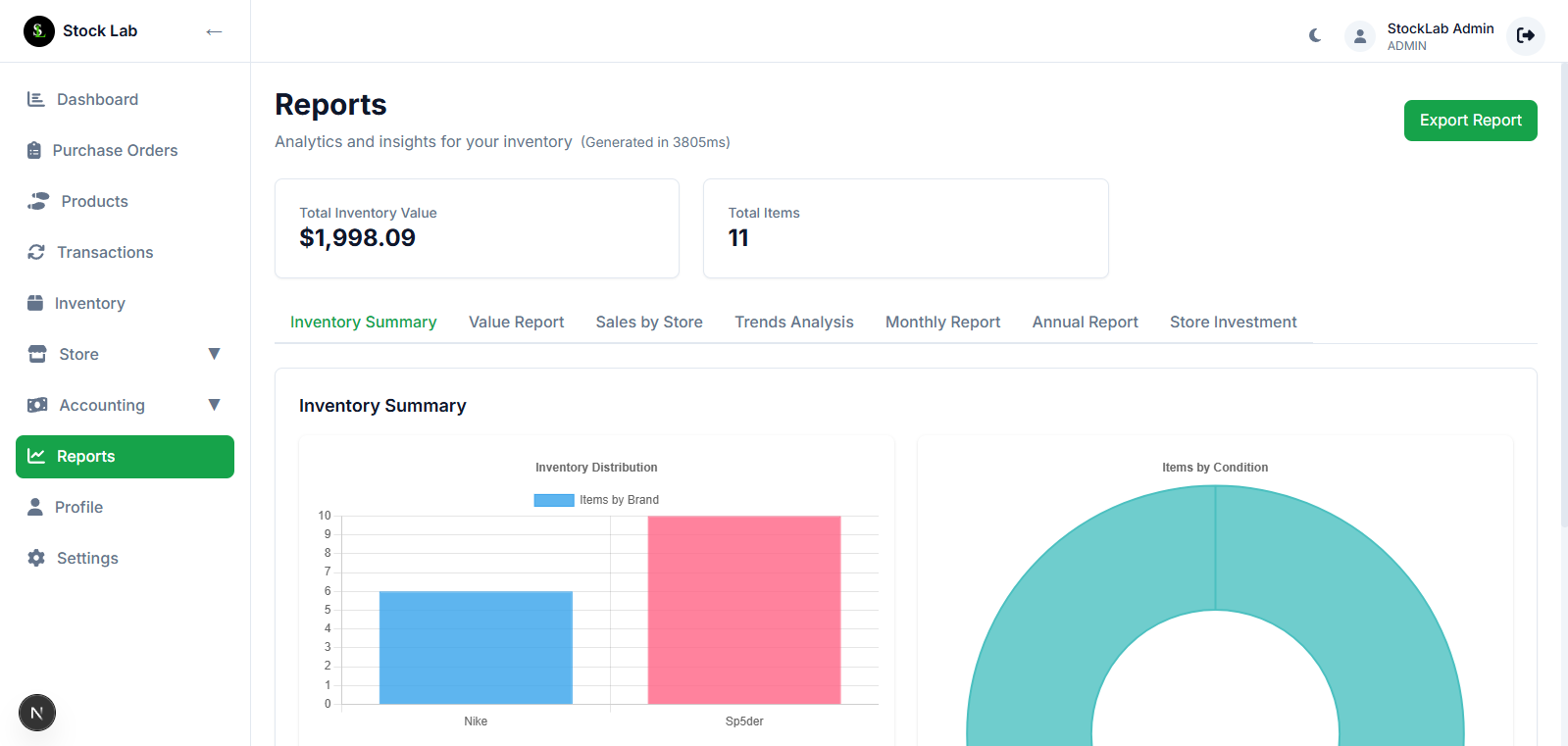The height and width of the screenshot is (746, 1568).
Task: Select the Inventory Summary tab
Action: (x=363, y=323)
